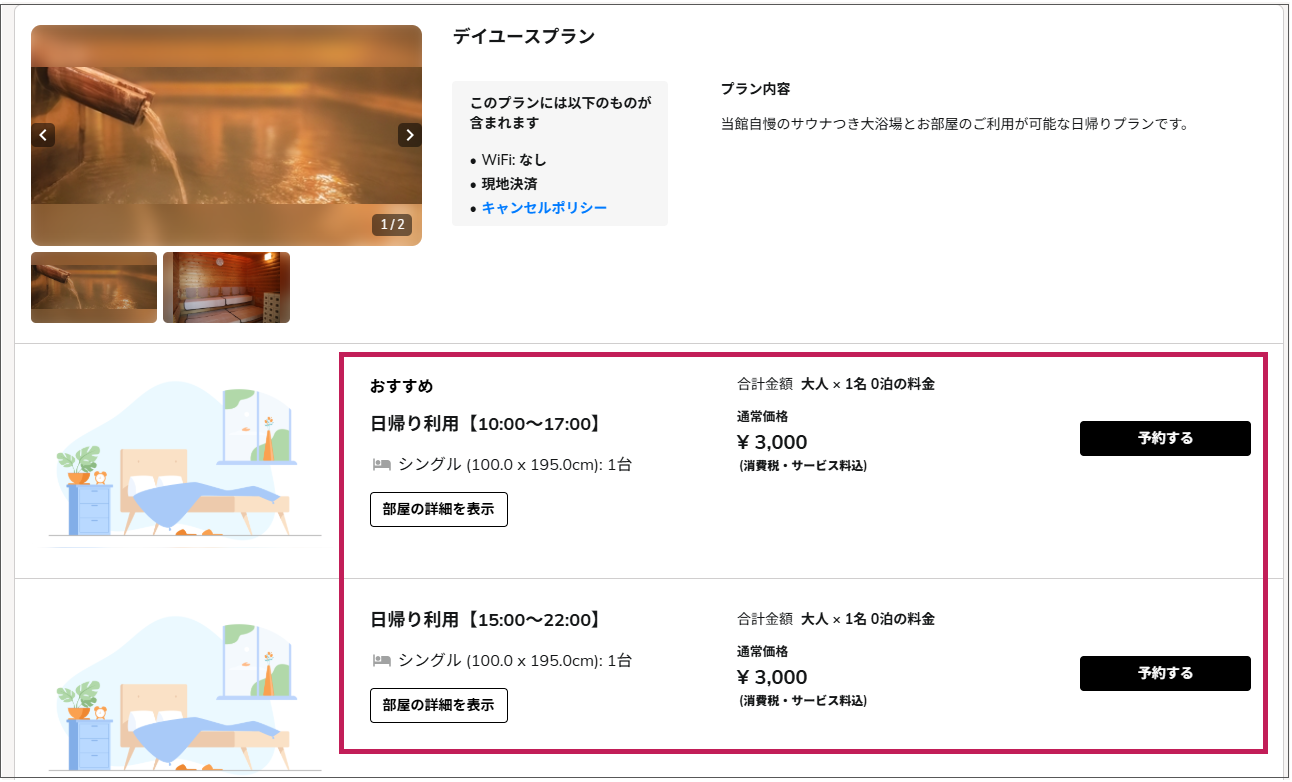Select the 日帰り利用【15:00〜22:00】 room heading

tap(487, 620)
